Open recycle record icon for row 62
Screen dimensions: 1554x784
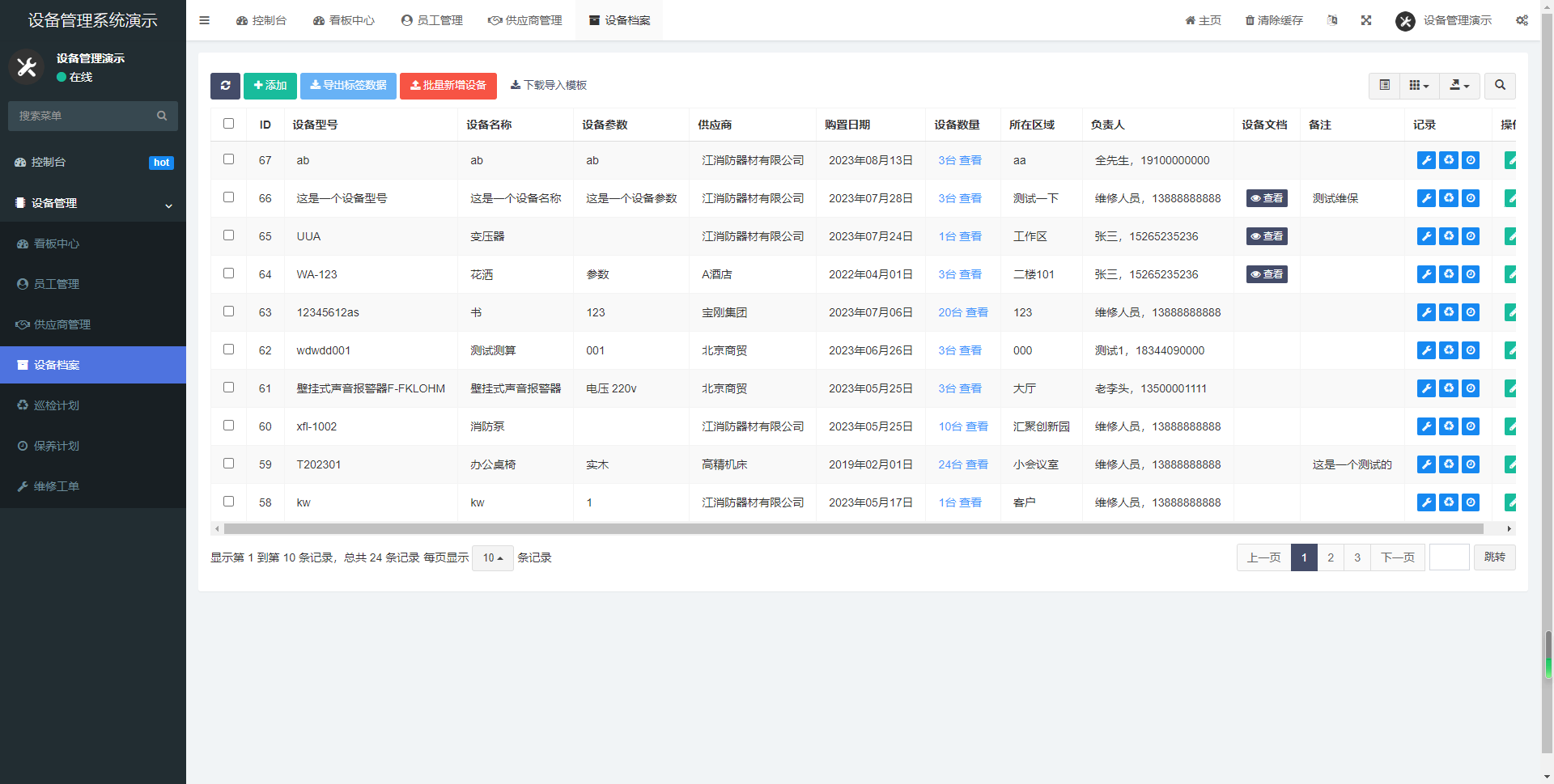pos(1449,350)
